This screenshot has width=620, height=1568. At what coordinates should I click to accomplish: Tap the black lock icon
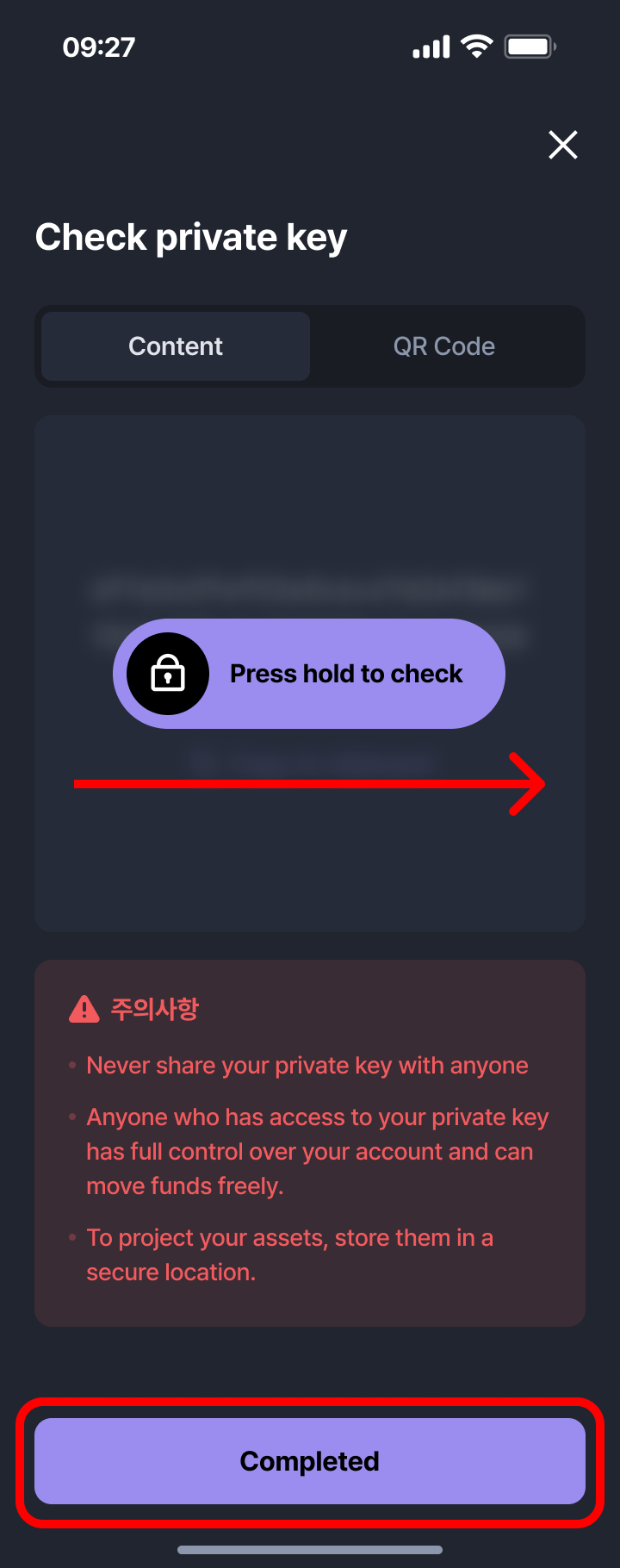(168, 674)
